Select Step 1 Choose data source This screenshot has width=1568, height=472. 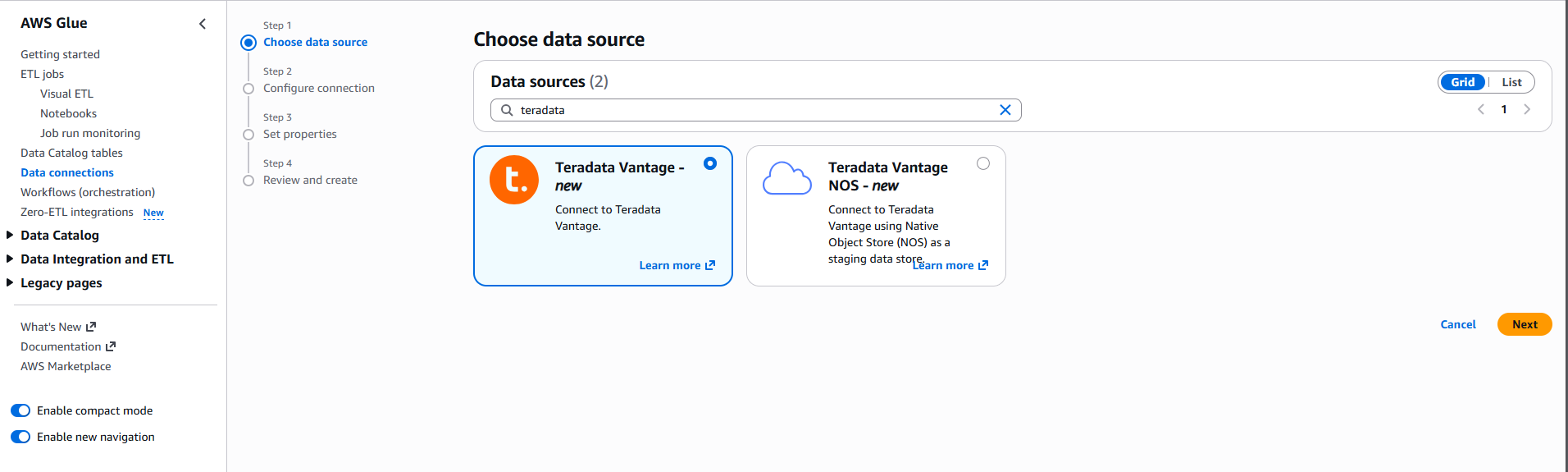[x=315, y=42]
